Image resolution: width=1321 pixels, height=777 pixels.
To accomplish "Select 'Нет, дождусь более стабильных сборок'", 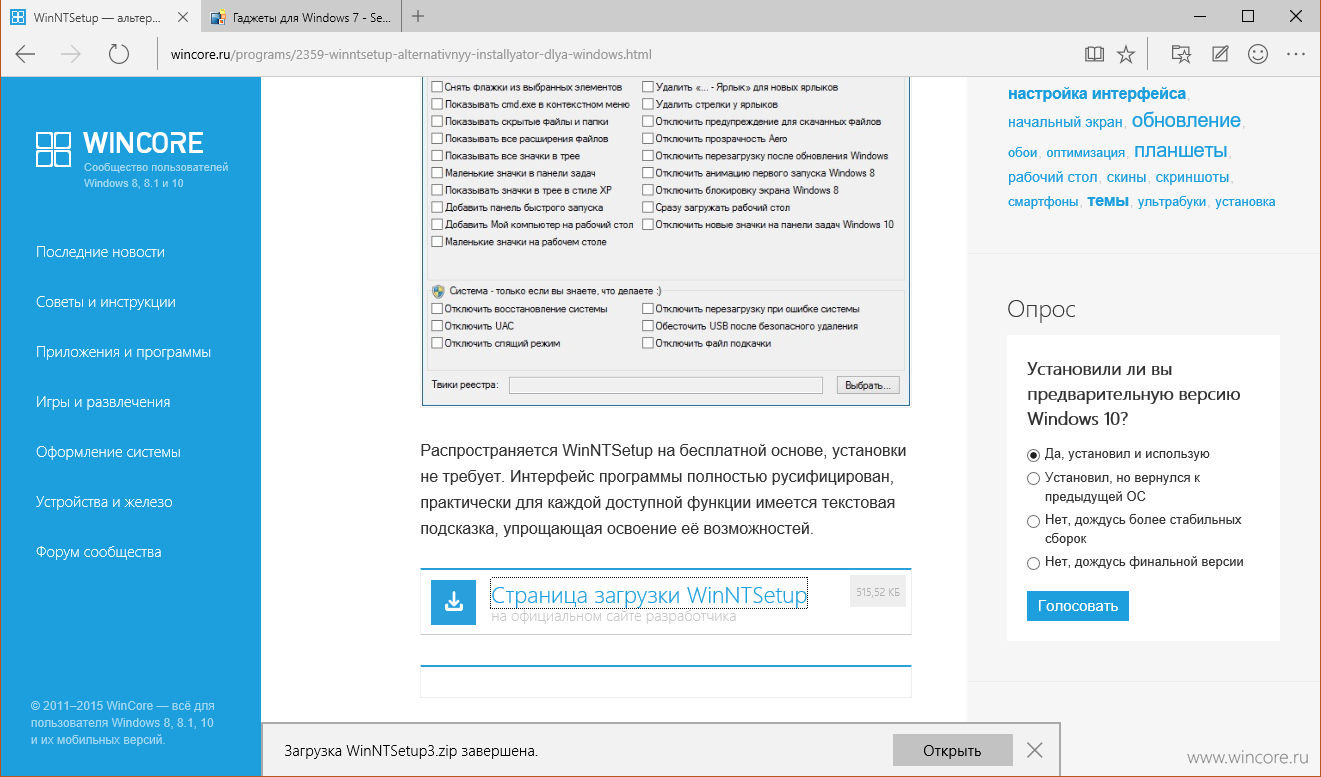I will (1034, 521).
